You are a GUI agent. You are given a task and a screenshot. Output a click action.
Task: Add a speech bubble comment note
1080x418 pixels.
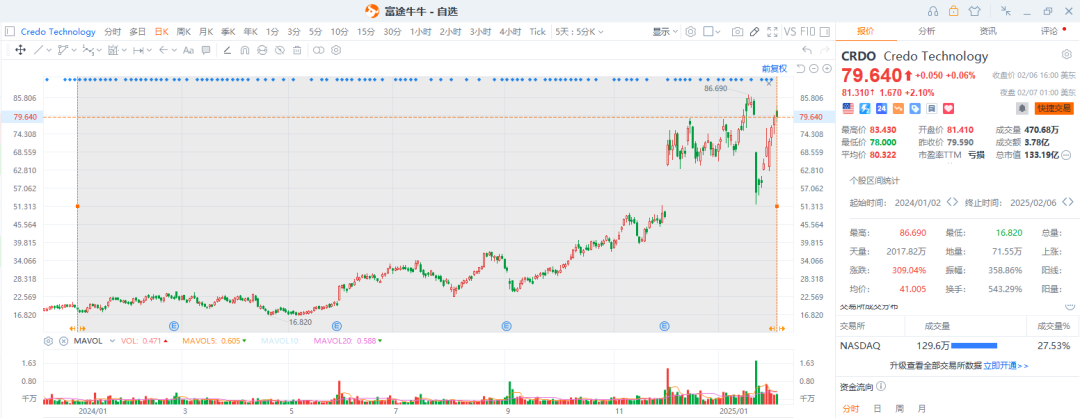coord(205,50)
